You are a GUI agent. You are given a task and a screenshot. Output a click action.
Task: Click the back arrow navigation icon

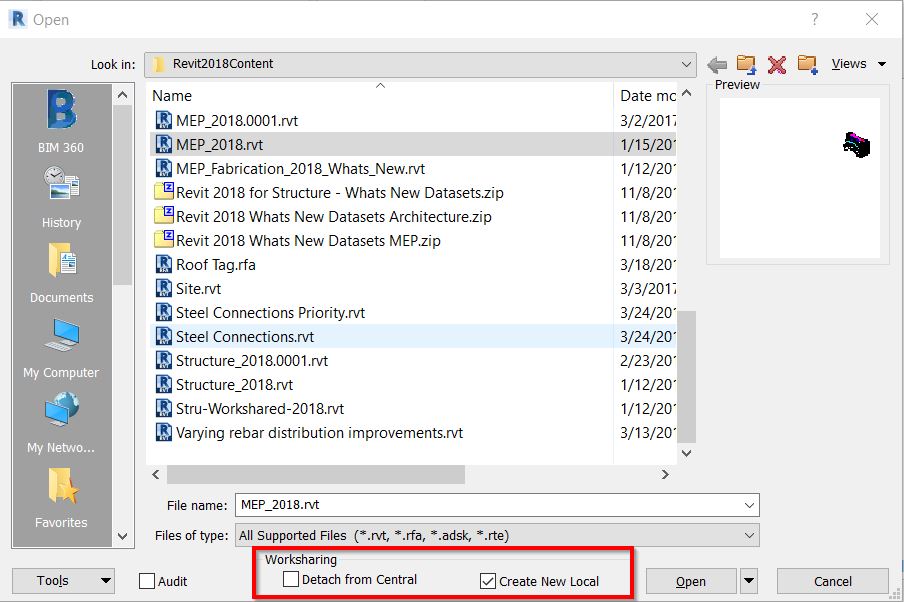click(x=716, y=65)
